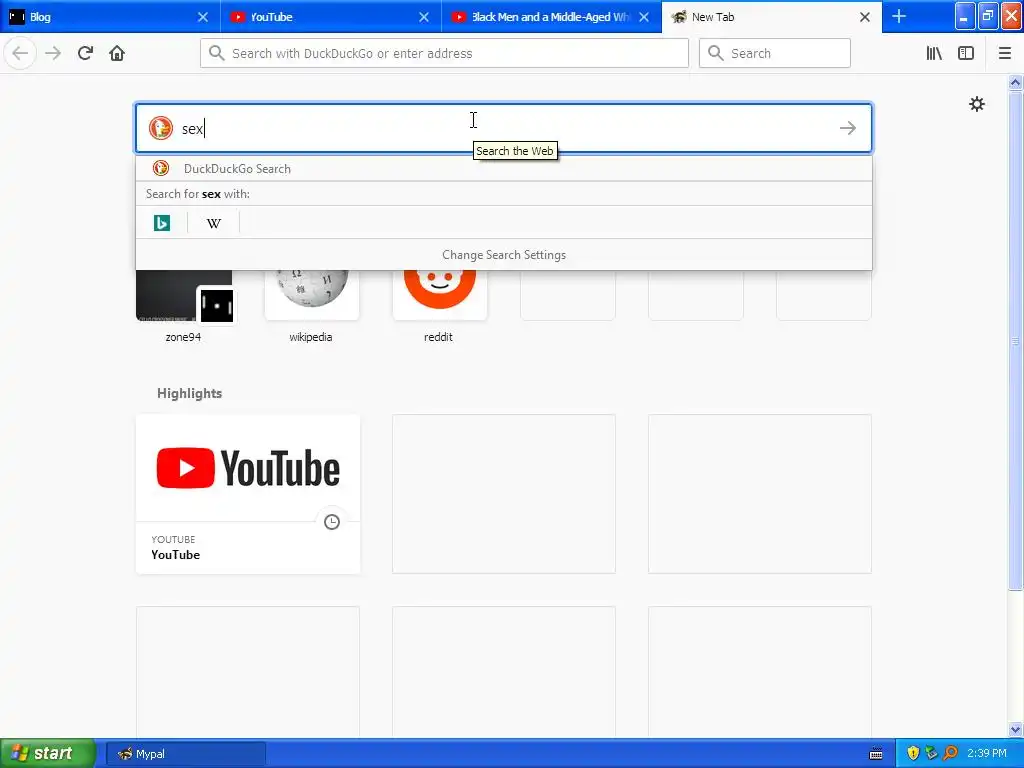Focus the toolbar Search box

point(775,53)
